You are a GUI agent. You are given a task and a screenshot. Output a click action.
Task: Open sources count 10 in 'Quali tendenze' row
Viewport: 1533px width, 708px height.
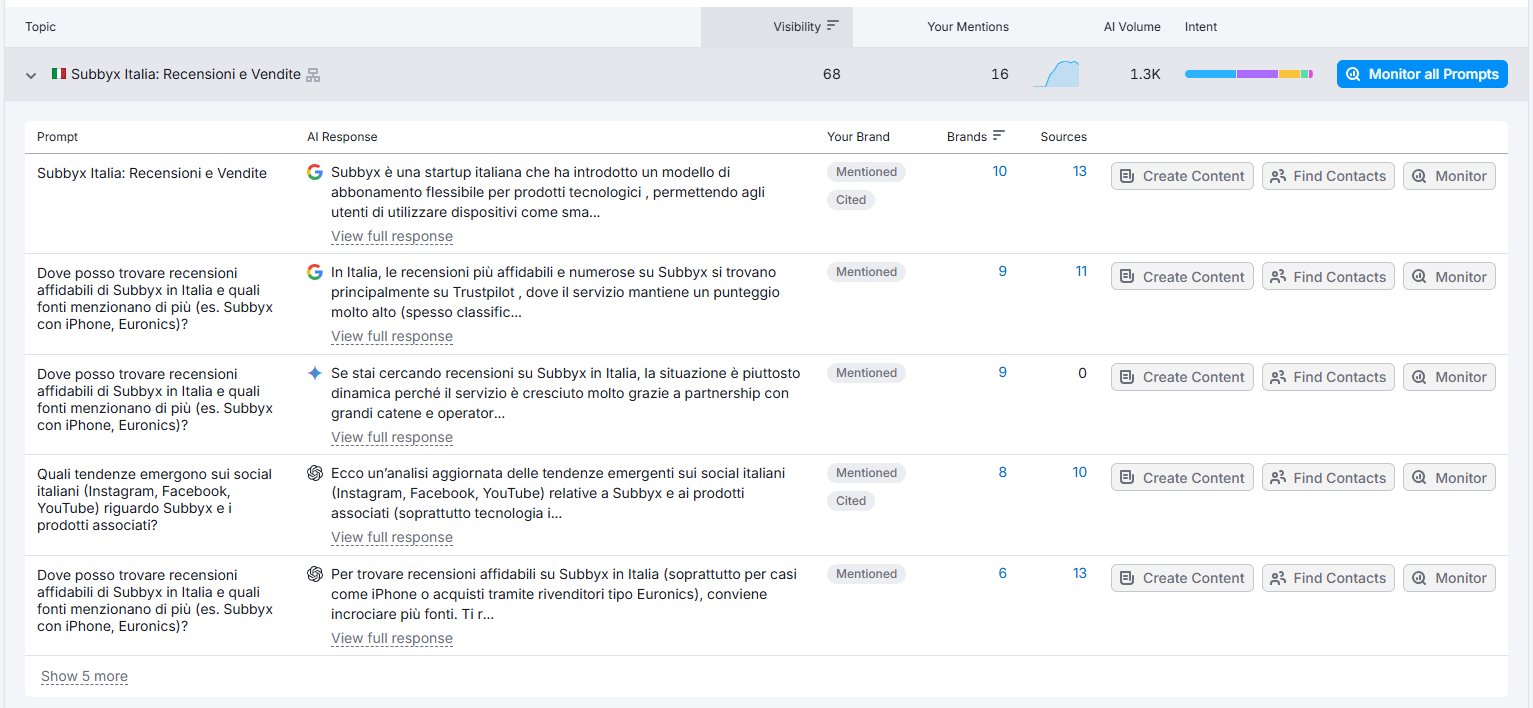tap(1080, 473)
